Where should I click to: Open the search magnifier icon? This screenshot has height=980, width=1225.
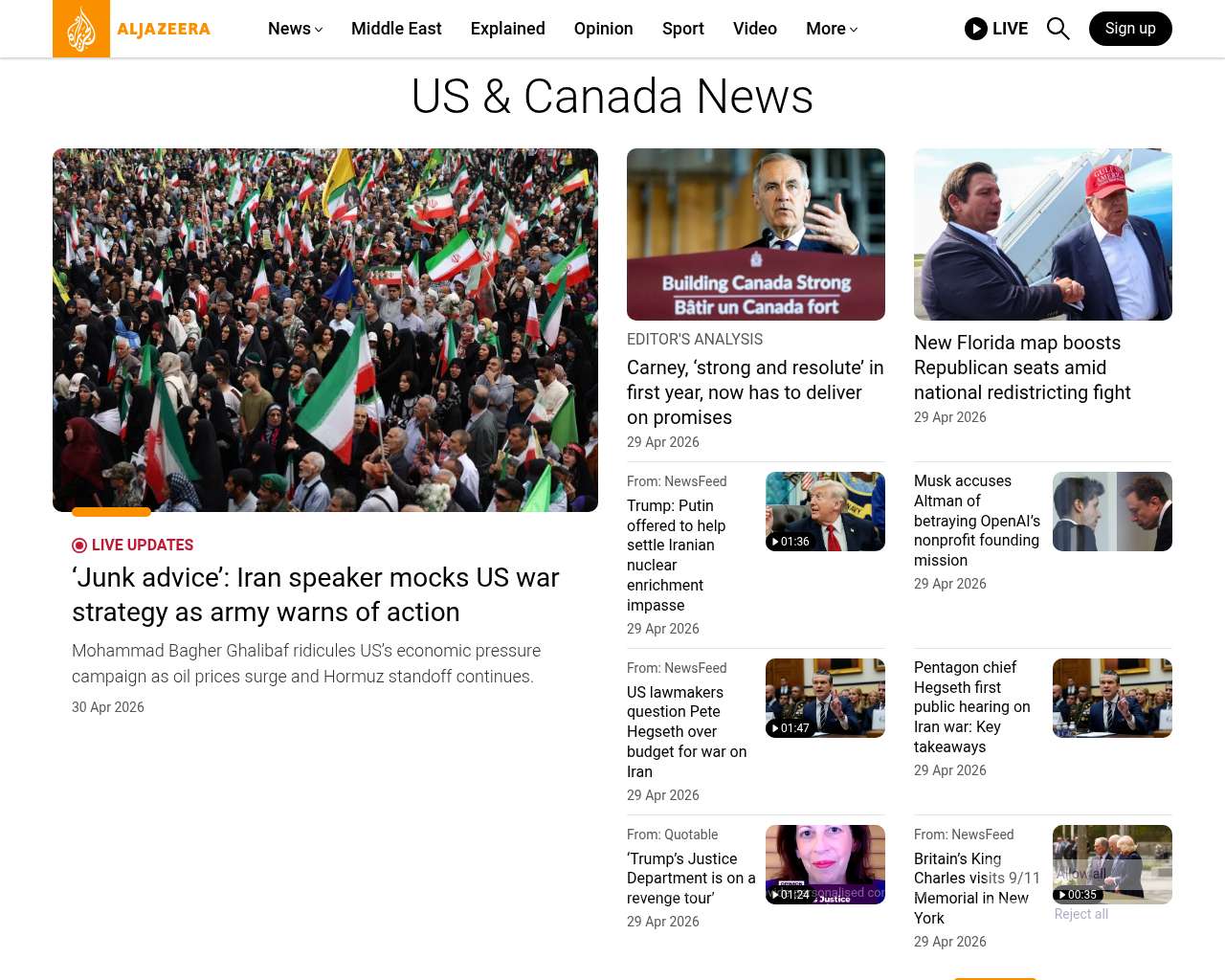click(x=1058, y=29)
